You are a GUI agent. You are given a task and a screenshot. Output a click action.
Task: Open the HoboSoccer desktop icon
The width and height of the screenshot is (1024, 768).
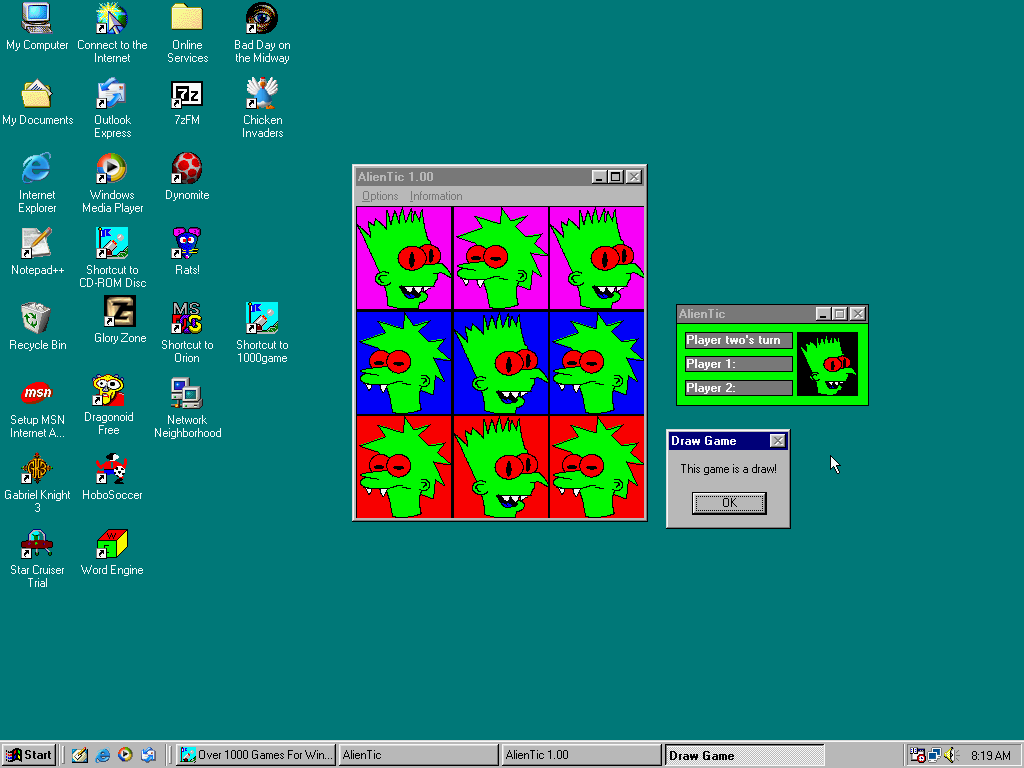[x=112, y=469]
